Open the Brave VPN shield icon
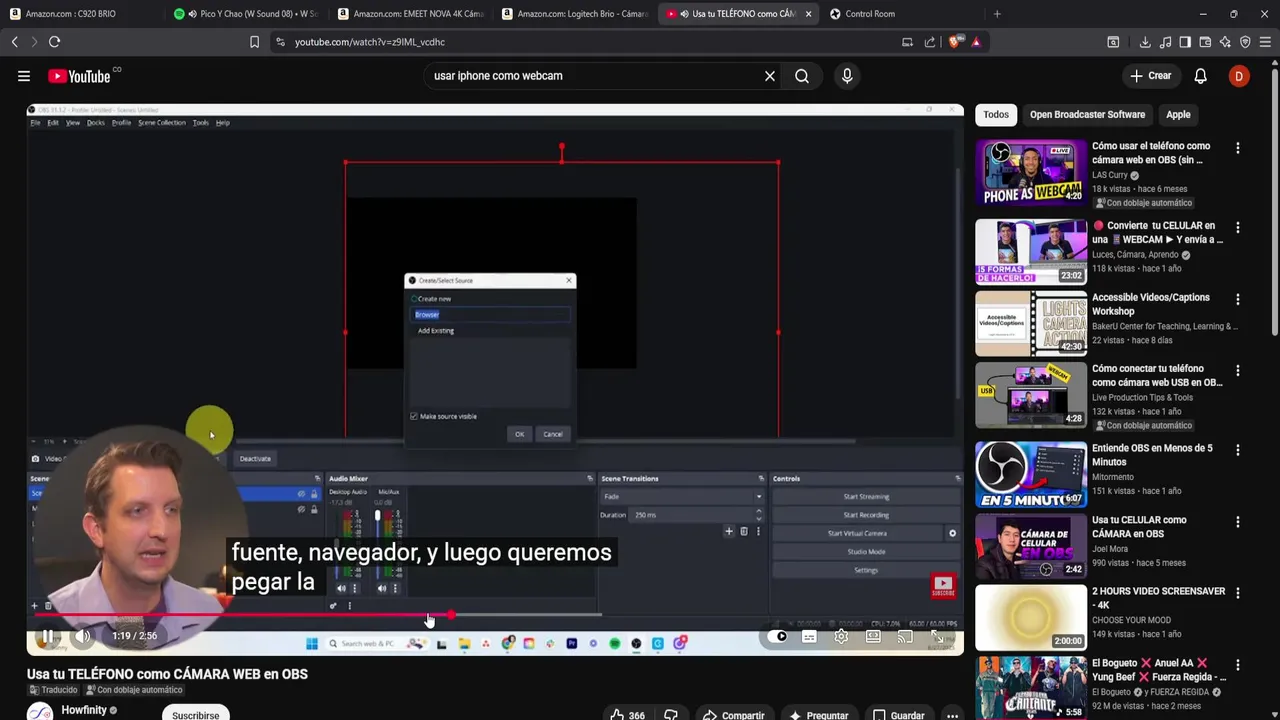This screenshot has height=720, width=1280. pos(1245,42)
